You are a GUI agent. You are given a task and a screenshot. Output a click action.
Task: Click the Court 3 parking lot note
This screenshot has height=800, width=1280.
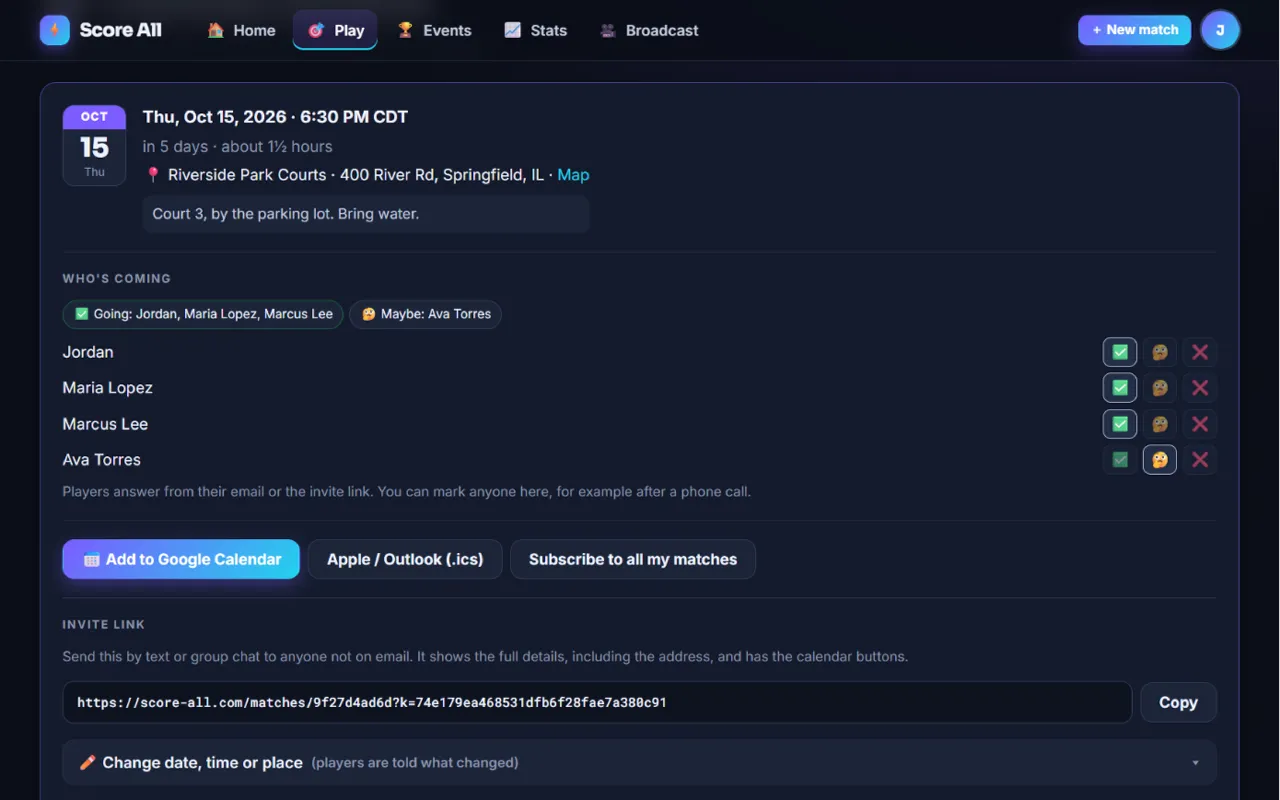click(x=366, y=214)
